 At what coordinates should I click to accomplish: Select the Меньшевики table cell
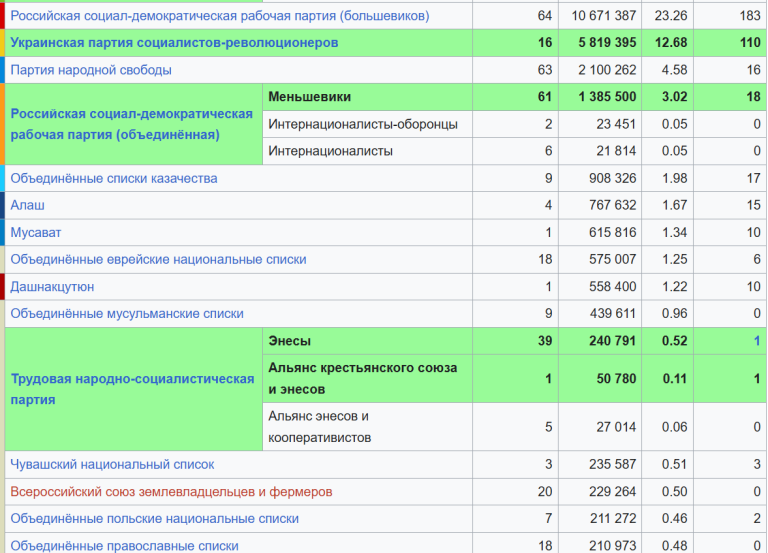[x=367, y=97]
